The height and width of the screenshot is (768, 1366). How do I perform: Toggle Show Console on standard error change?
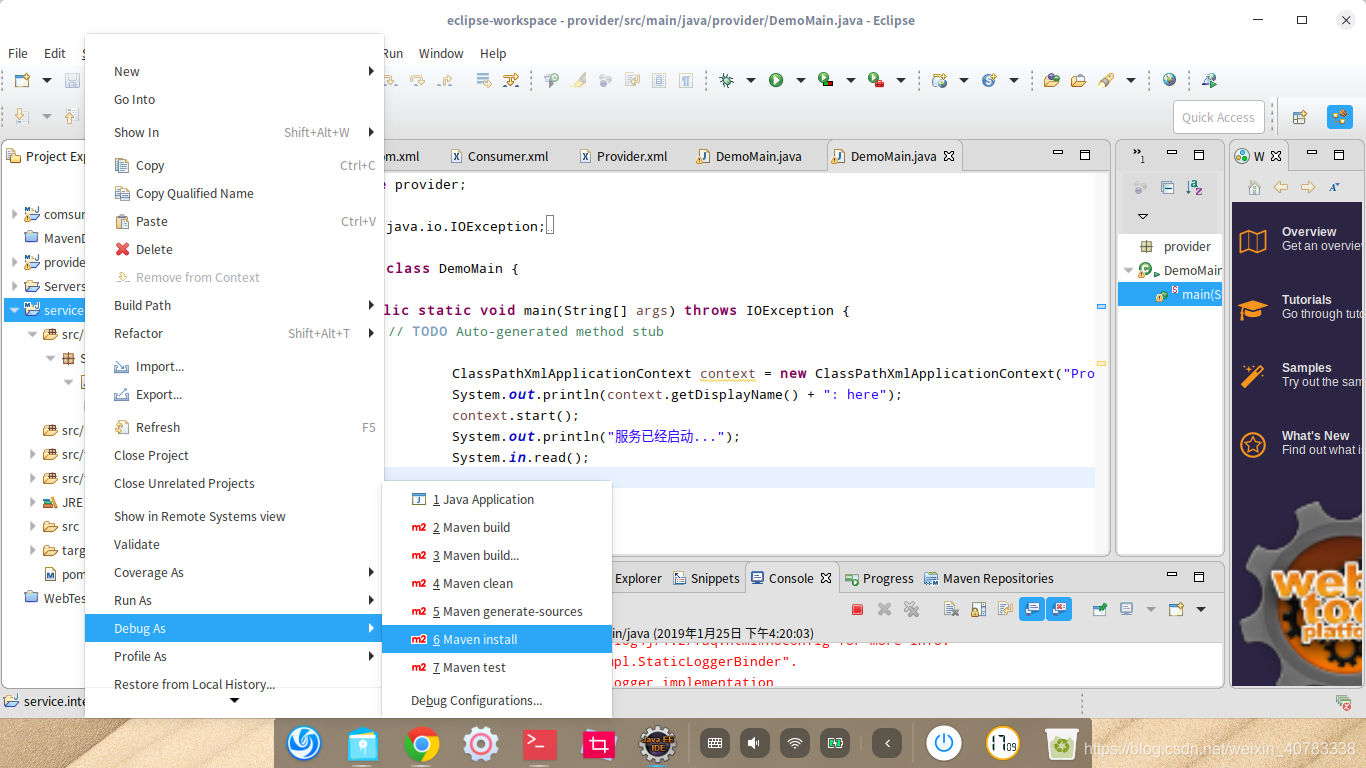coord(1059,609)
